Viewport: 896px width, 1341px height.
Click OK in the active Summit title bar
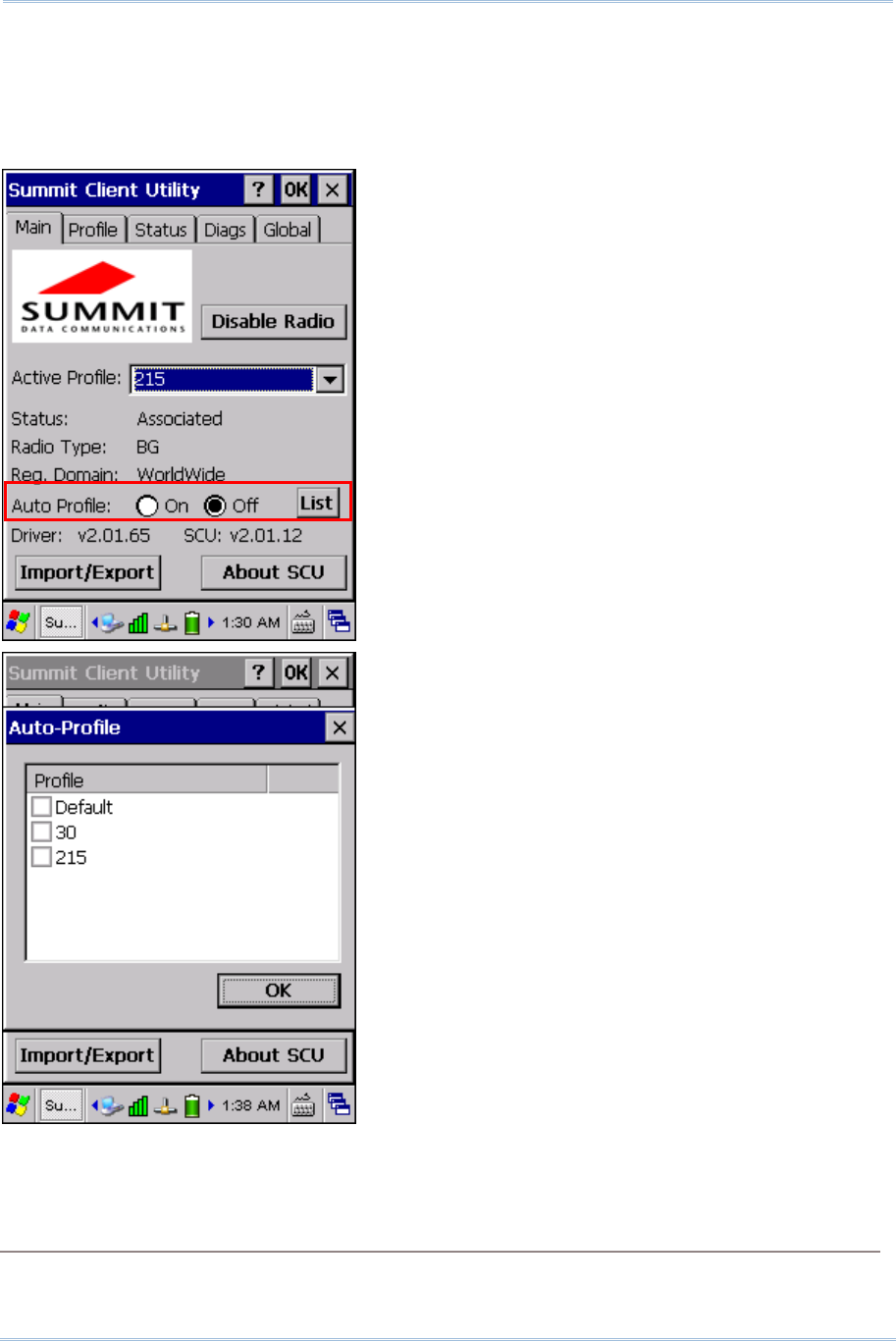coord(294,189)
